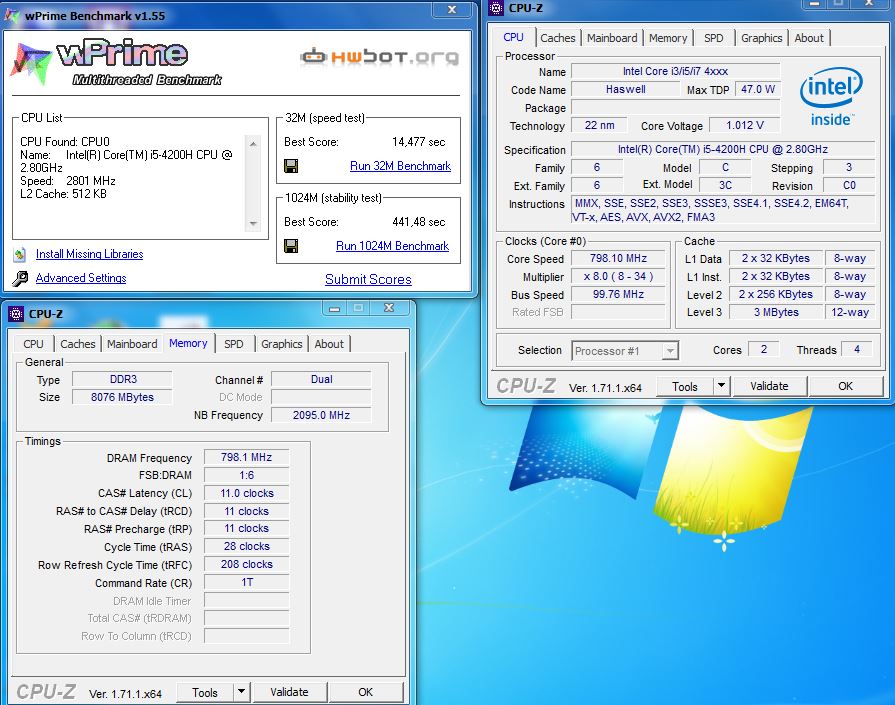The width and height of the screenshot is (895, 705).
Task: Click scroll down arrow in CPU List
Action: coord(253,223)
